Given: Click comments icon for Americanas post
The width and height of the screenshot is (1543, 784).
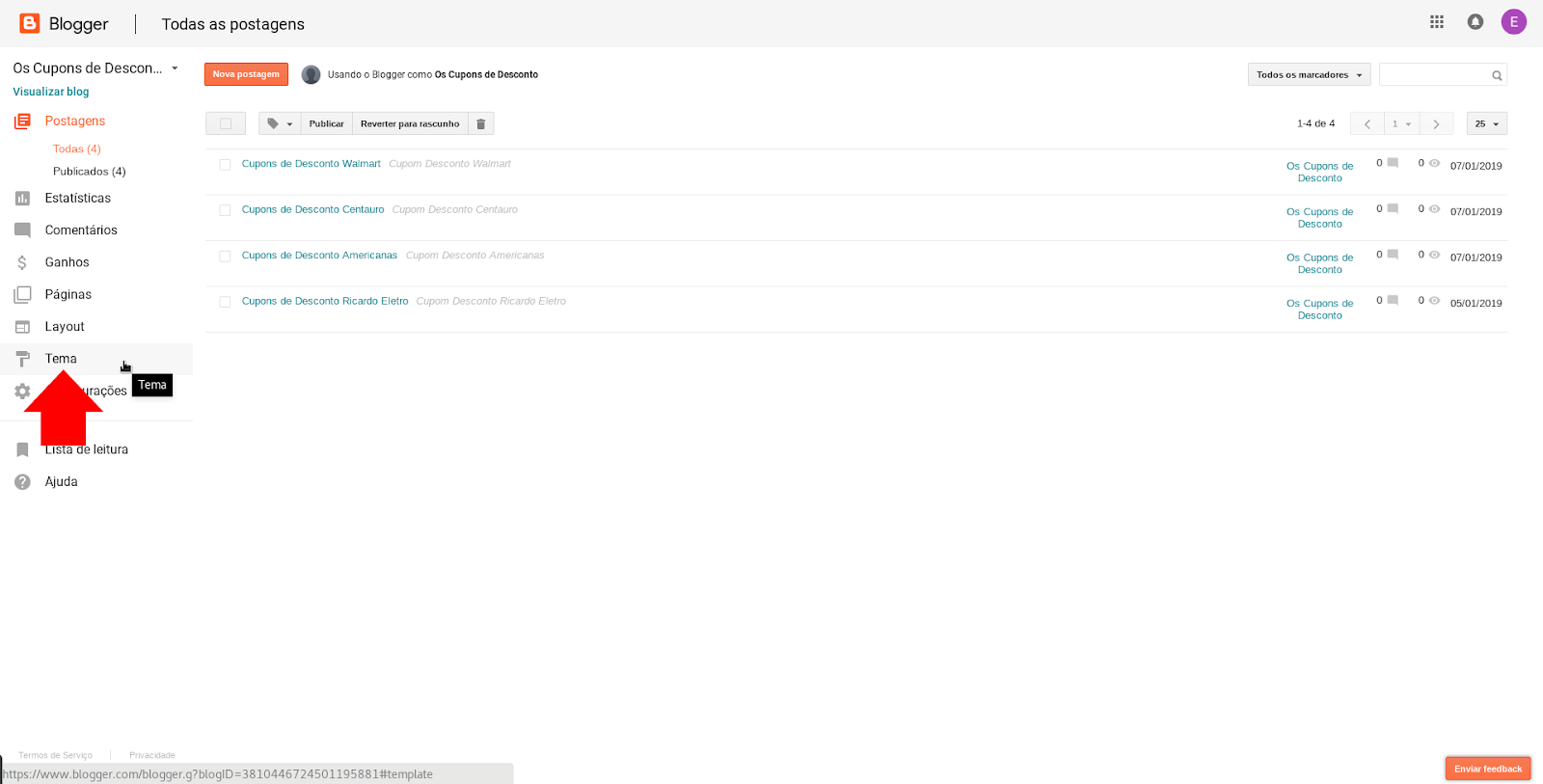Looking at the screenshot, I should [x=1393, y=255].
